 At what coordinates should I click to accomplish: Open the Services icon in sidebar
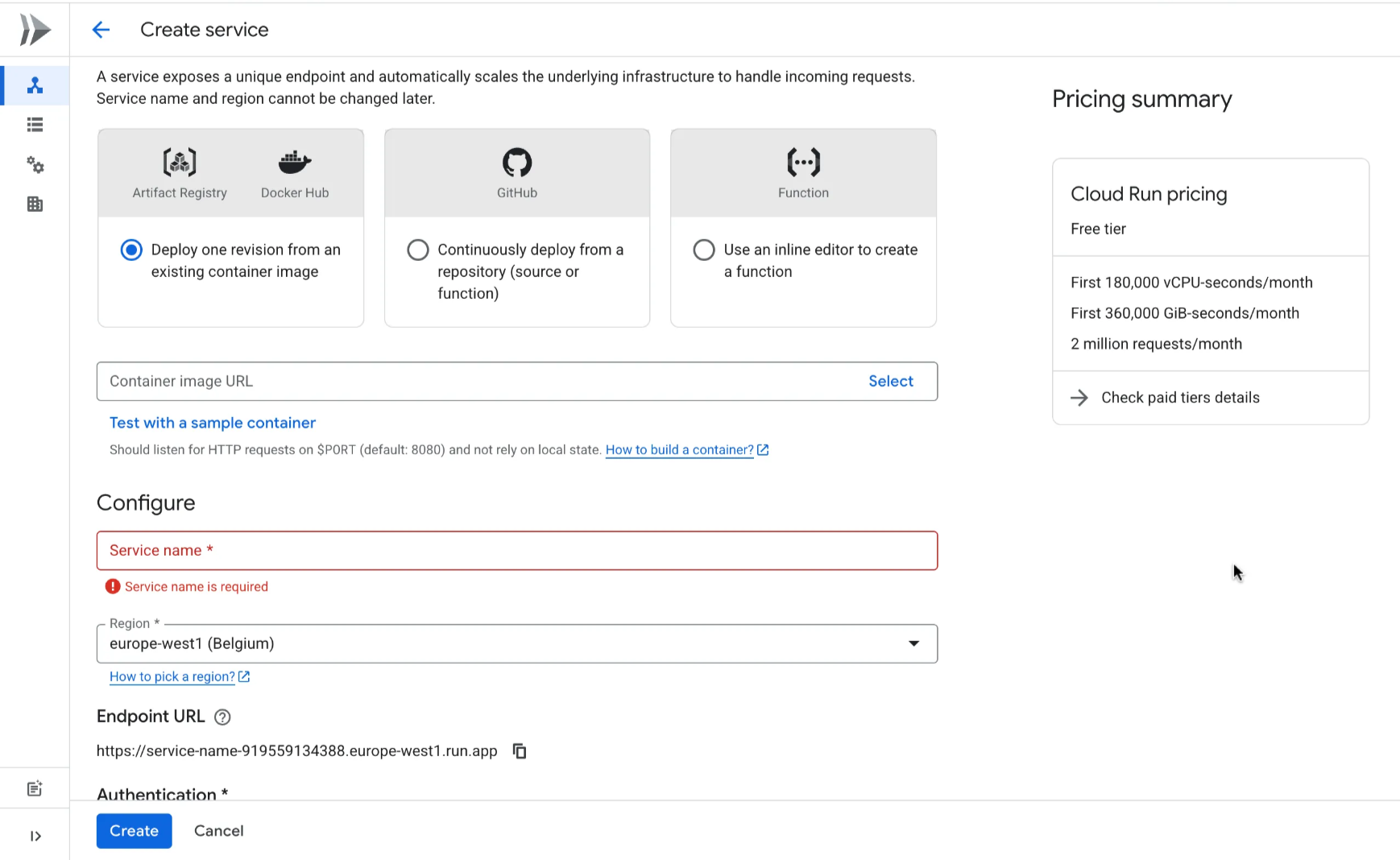[35, 85]
